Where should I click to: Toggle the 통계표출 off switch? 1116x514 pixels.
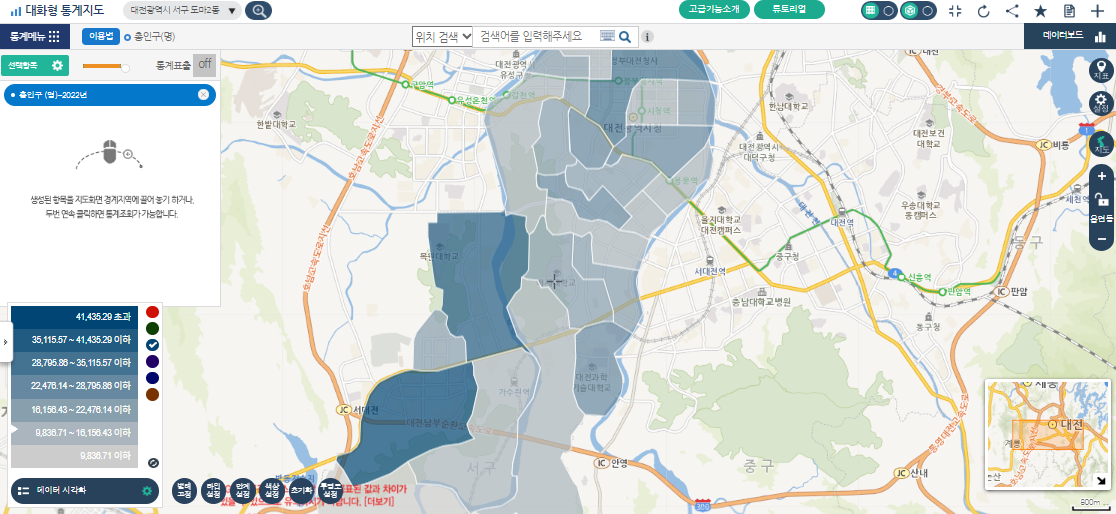[204, 65]
